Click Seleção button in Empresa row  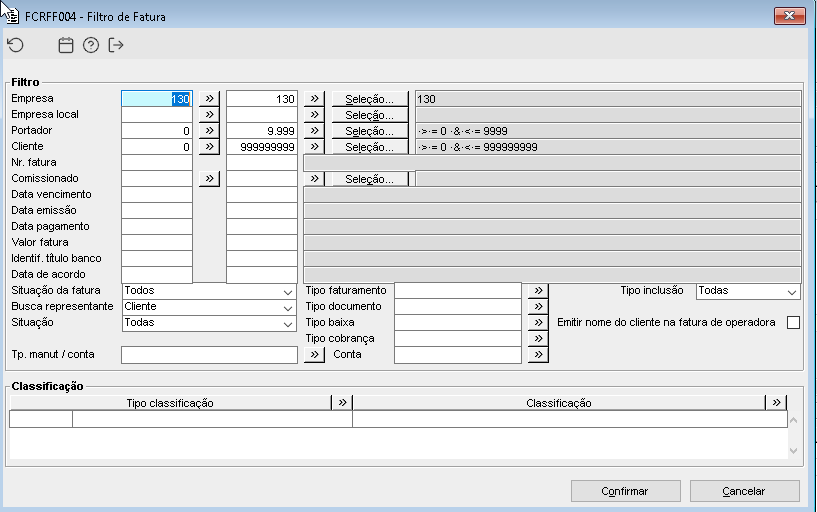point(370,99)
